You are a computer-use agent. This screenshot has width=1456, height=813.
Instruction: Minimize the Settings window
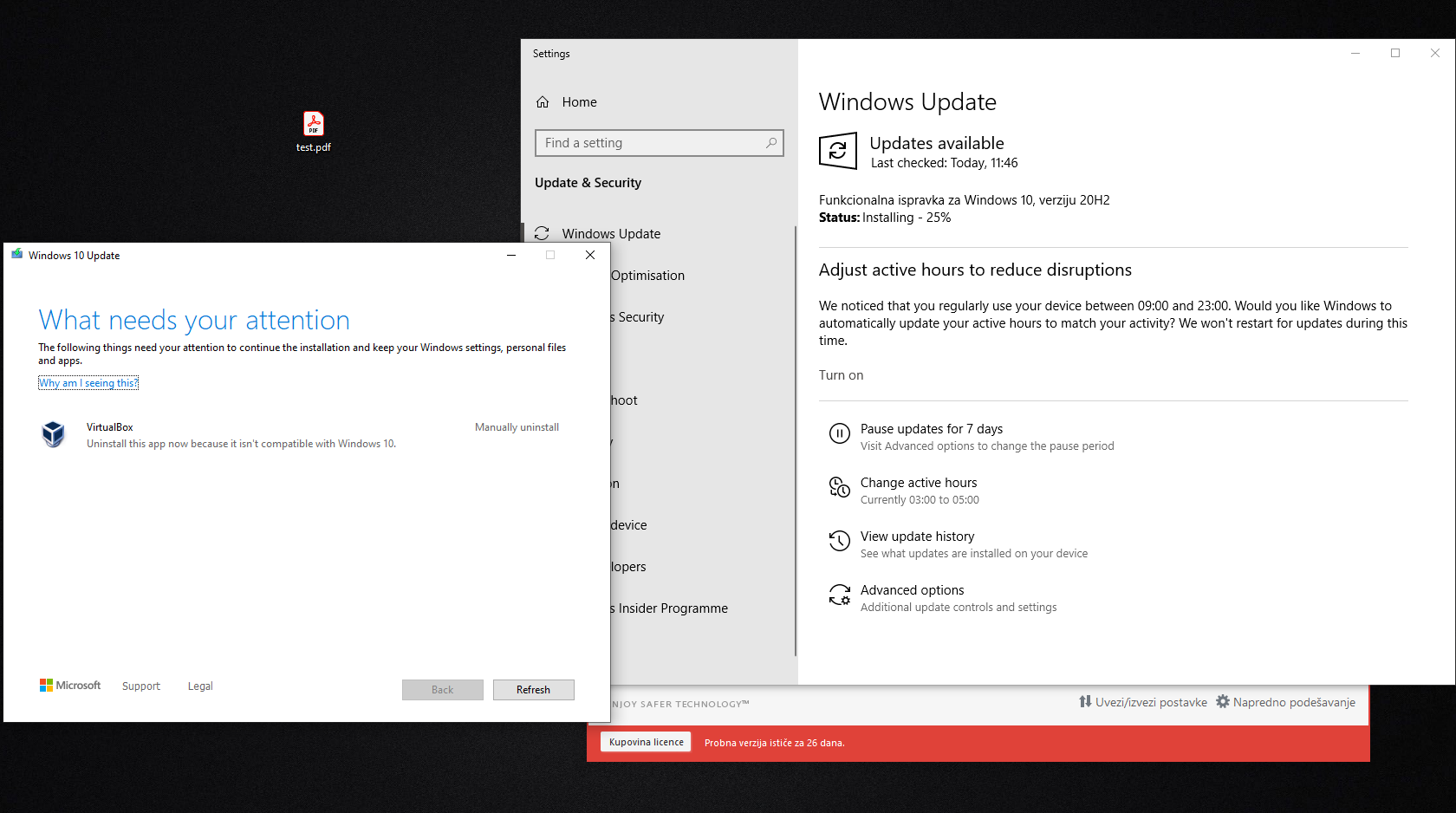[1355, 53]
